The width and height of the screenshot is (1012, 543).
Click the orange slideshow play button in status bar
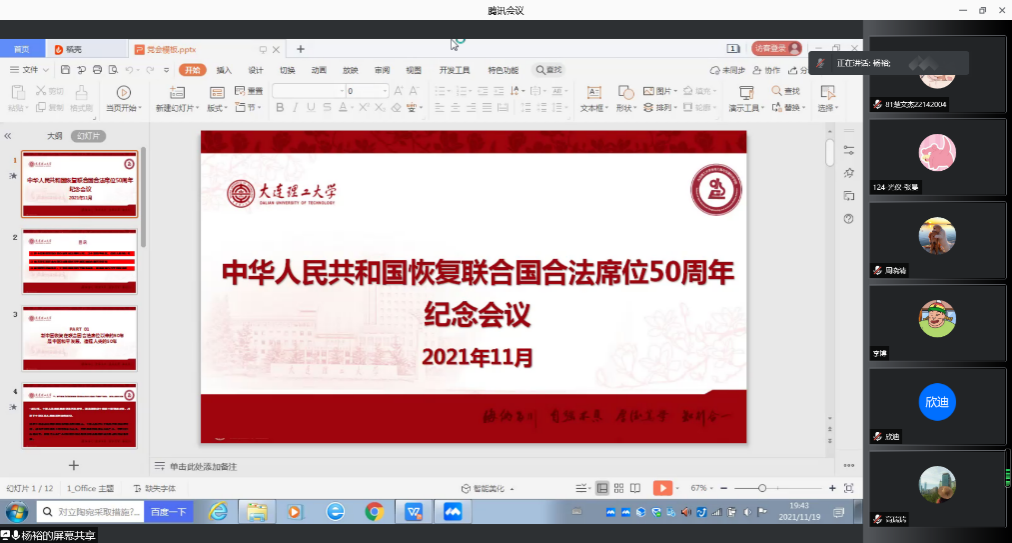click(x=662, y=488)
